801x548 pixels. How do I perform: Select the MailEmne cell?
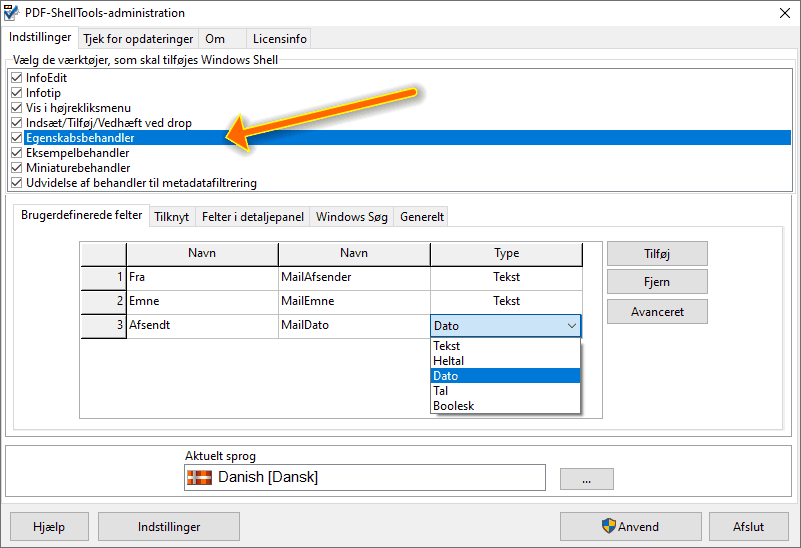[354, 301]
